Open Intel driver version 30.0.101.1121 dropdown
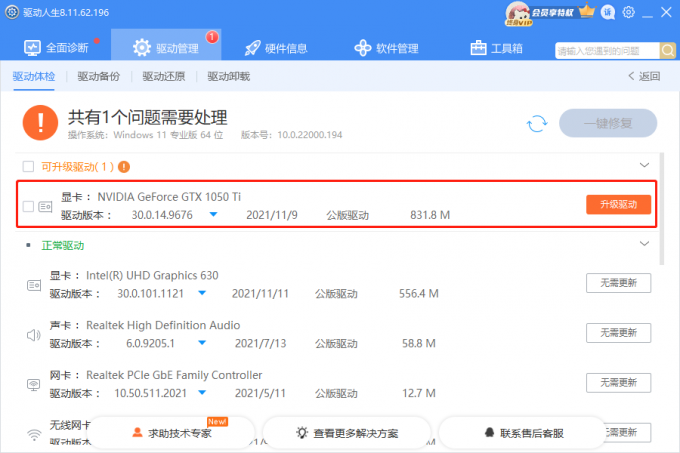The width and height of the screenshot is (680, 453). [x=202, y=293]
